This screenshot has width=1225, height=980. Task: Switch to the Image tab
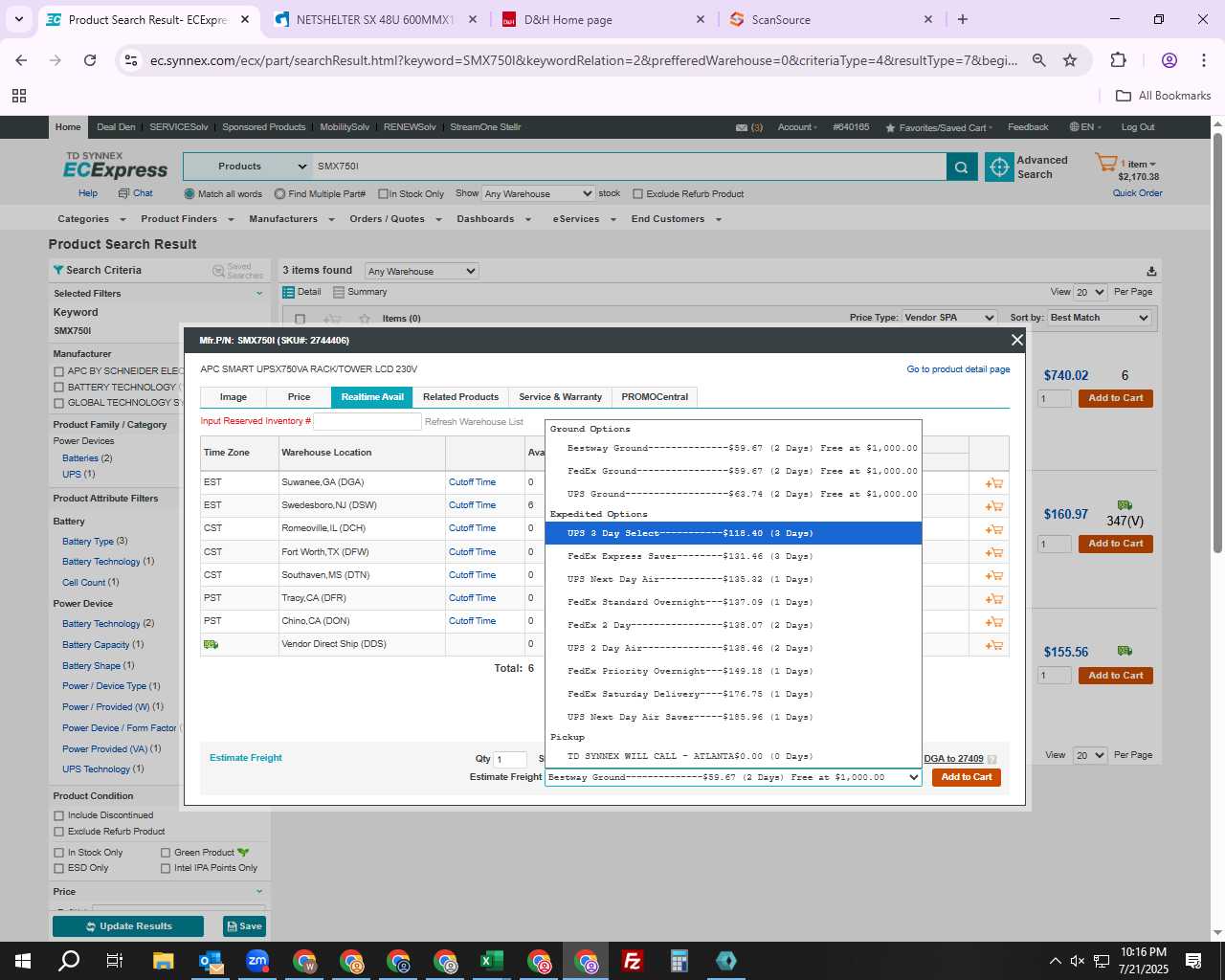point(234,397)
